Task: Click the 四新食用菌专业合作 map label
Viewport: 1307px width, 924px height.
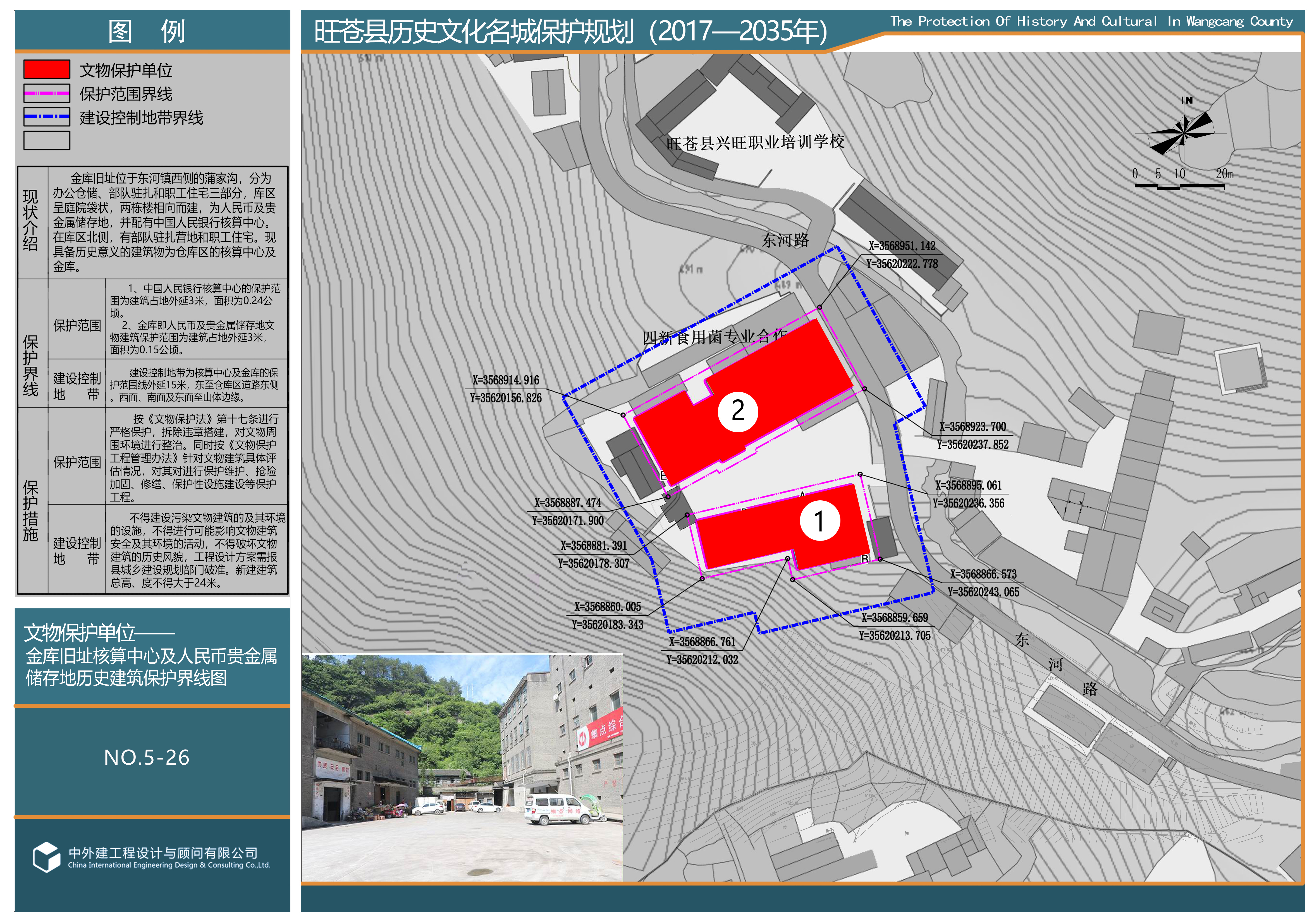Action: (715, 337)
